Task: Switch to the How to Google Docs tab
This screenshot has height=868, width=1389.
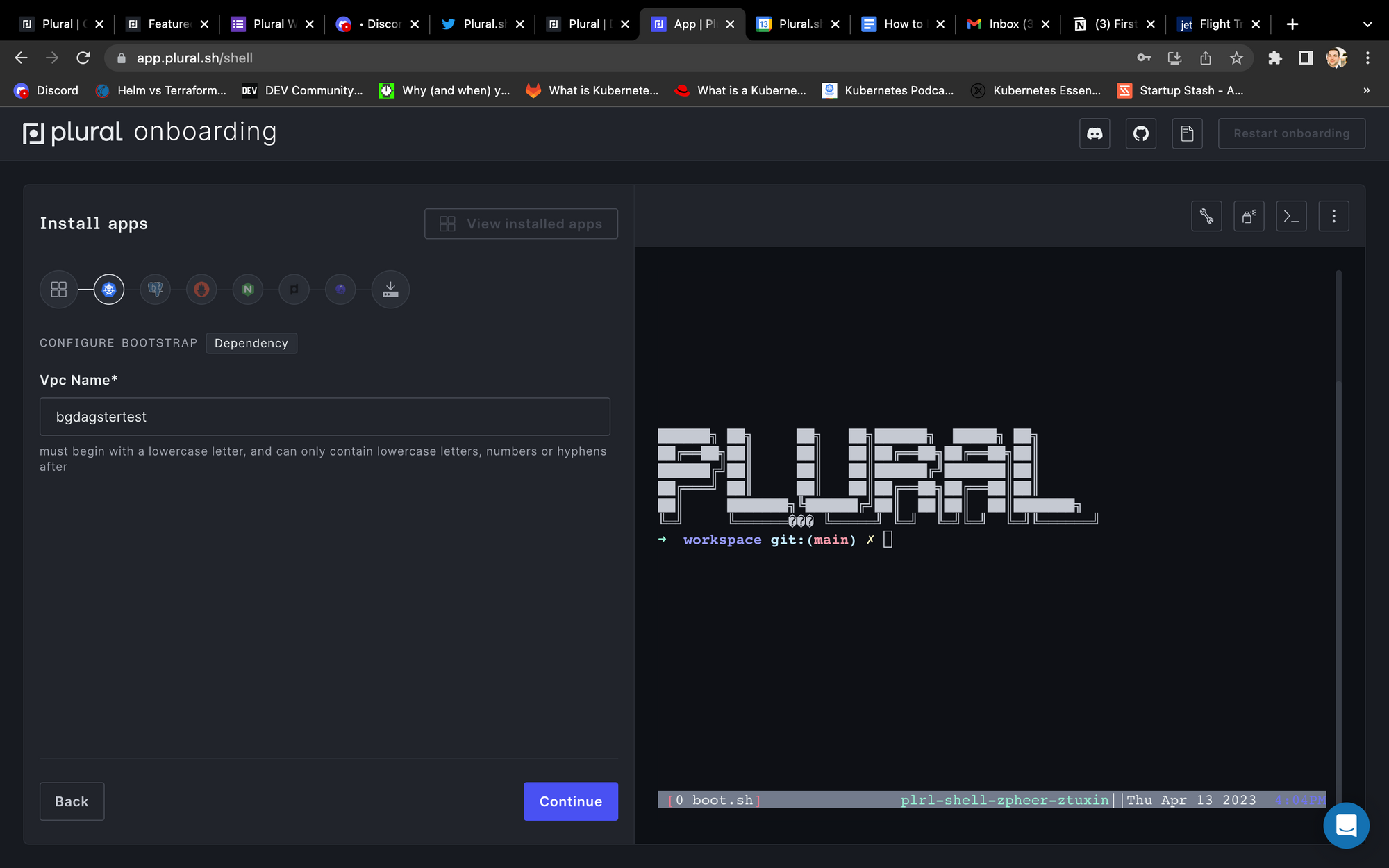Action: (x=903, y=24)
